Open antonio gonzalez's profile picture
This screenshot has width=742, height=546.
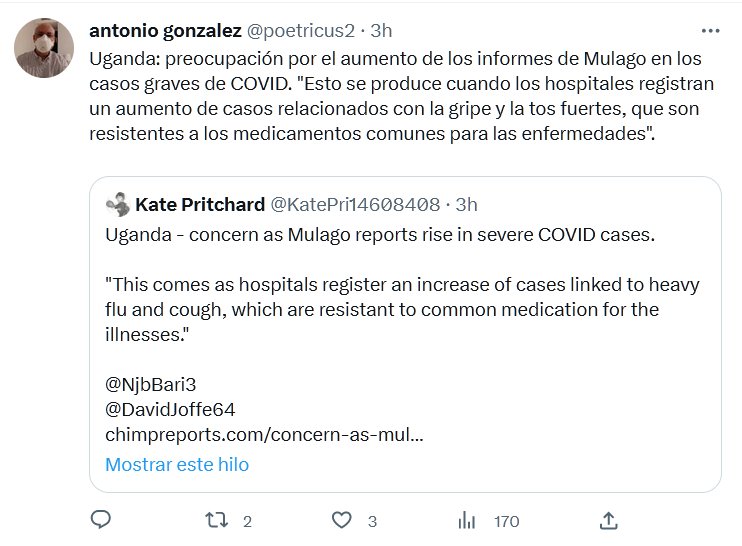(45, 47)
